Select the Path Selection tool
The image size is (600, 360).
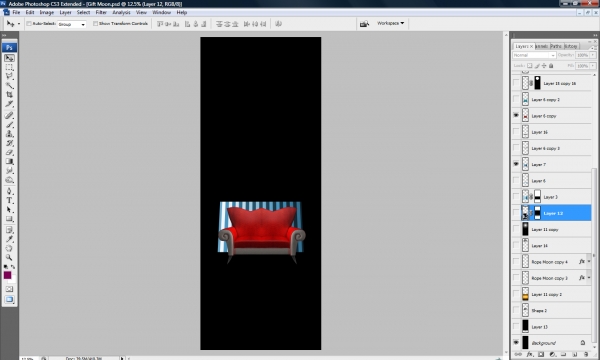(10, 210)
